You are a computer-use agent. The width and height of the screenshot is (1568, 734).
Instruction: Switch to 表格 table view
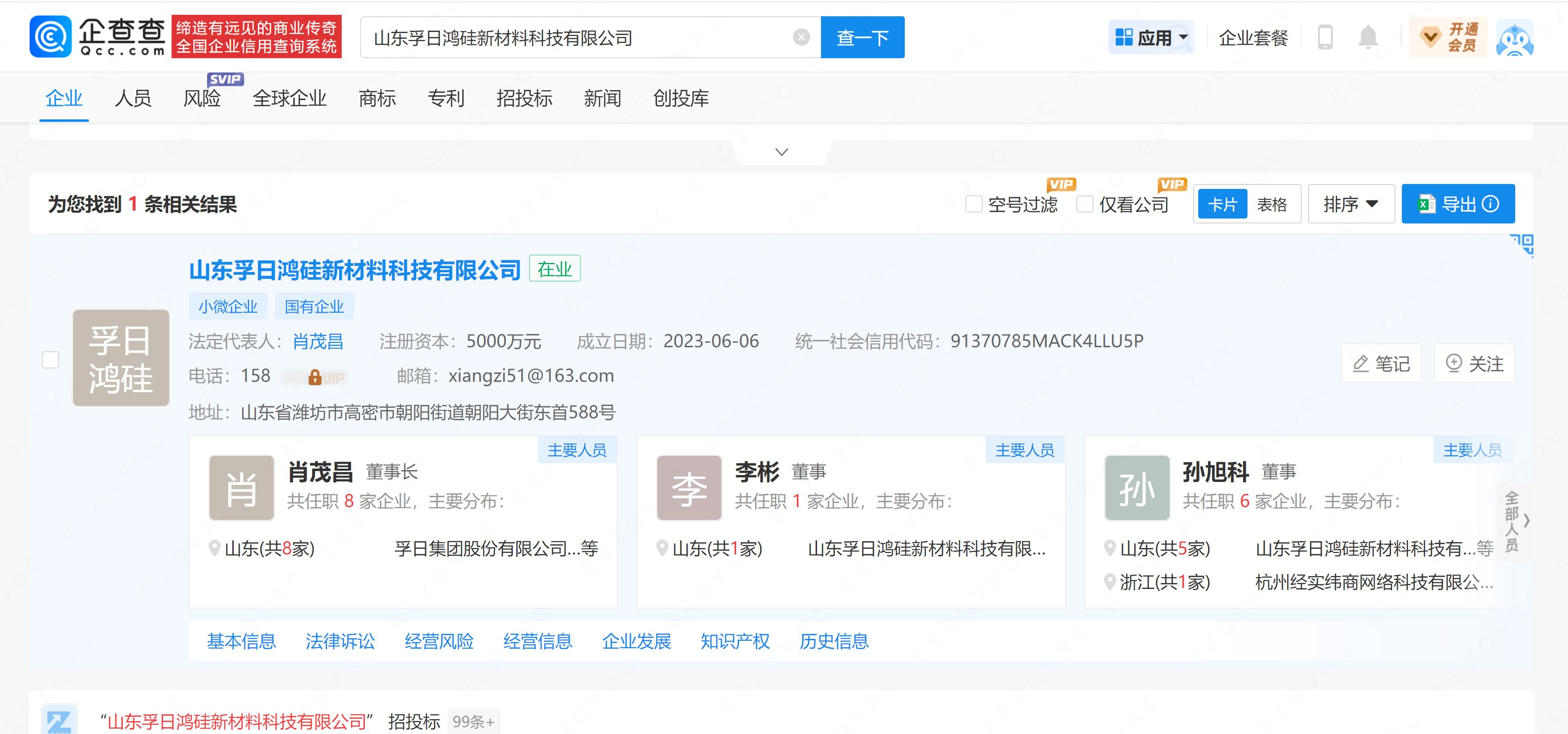pyautogui.click(x=1272, y=204)
